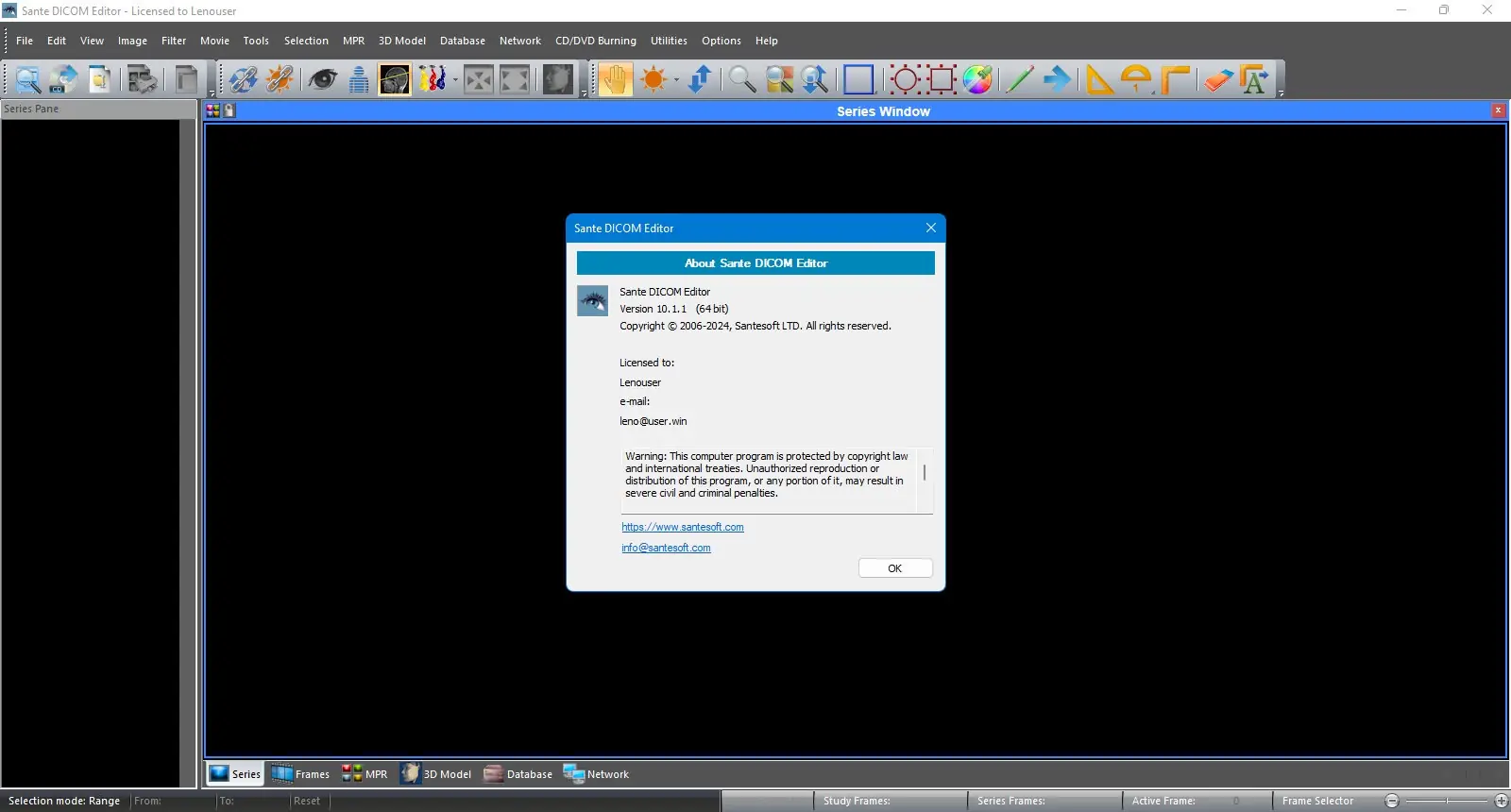Click OK in the About dialog

[x=895, y=568]
